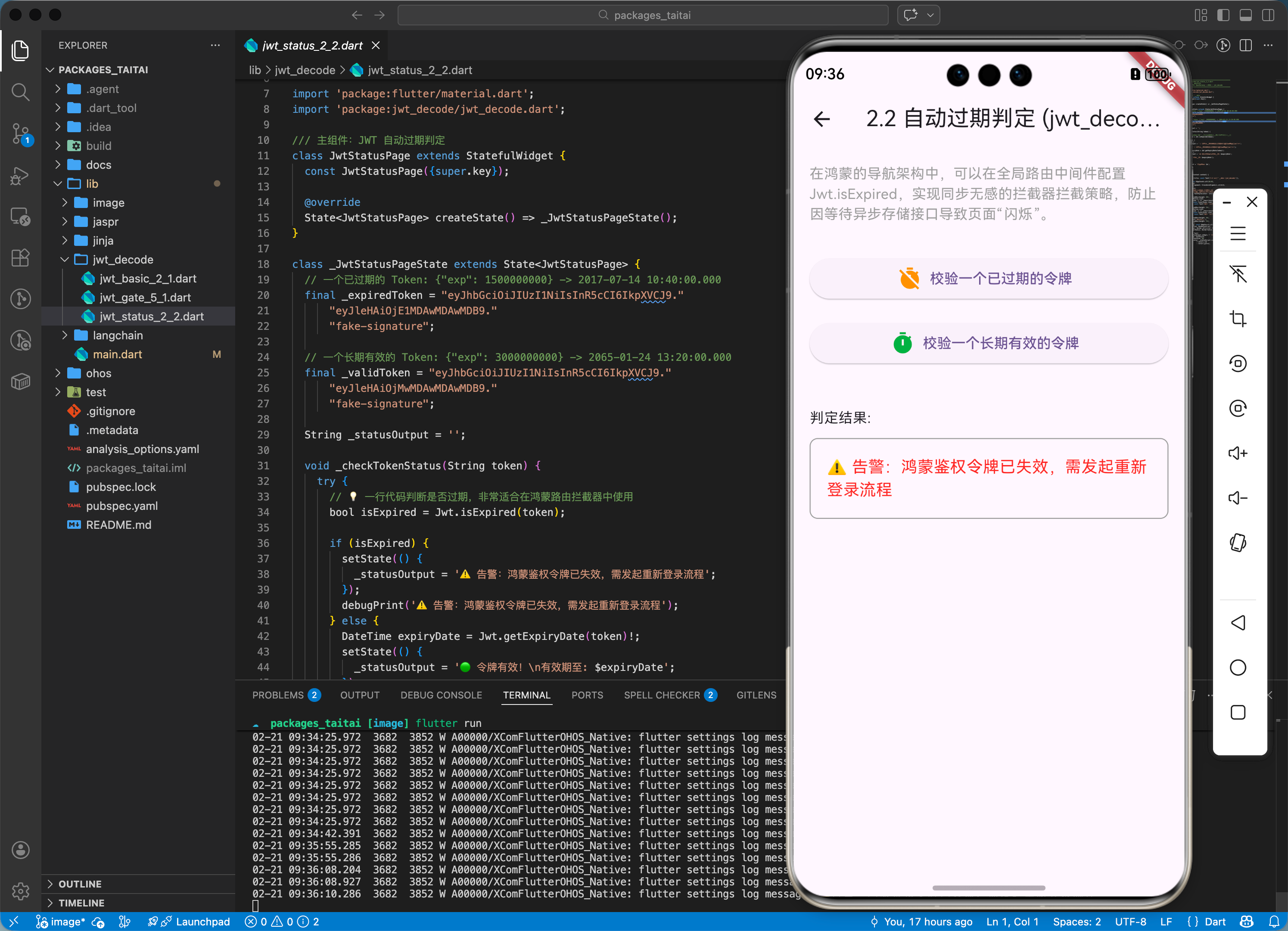Screen dimensions: 1288x931
Task: Expand the OUTLINE section
Action: tap(80, 884)
